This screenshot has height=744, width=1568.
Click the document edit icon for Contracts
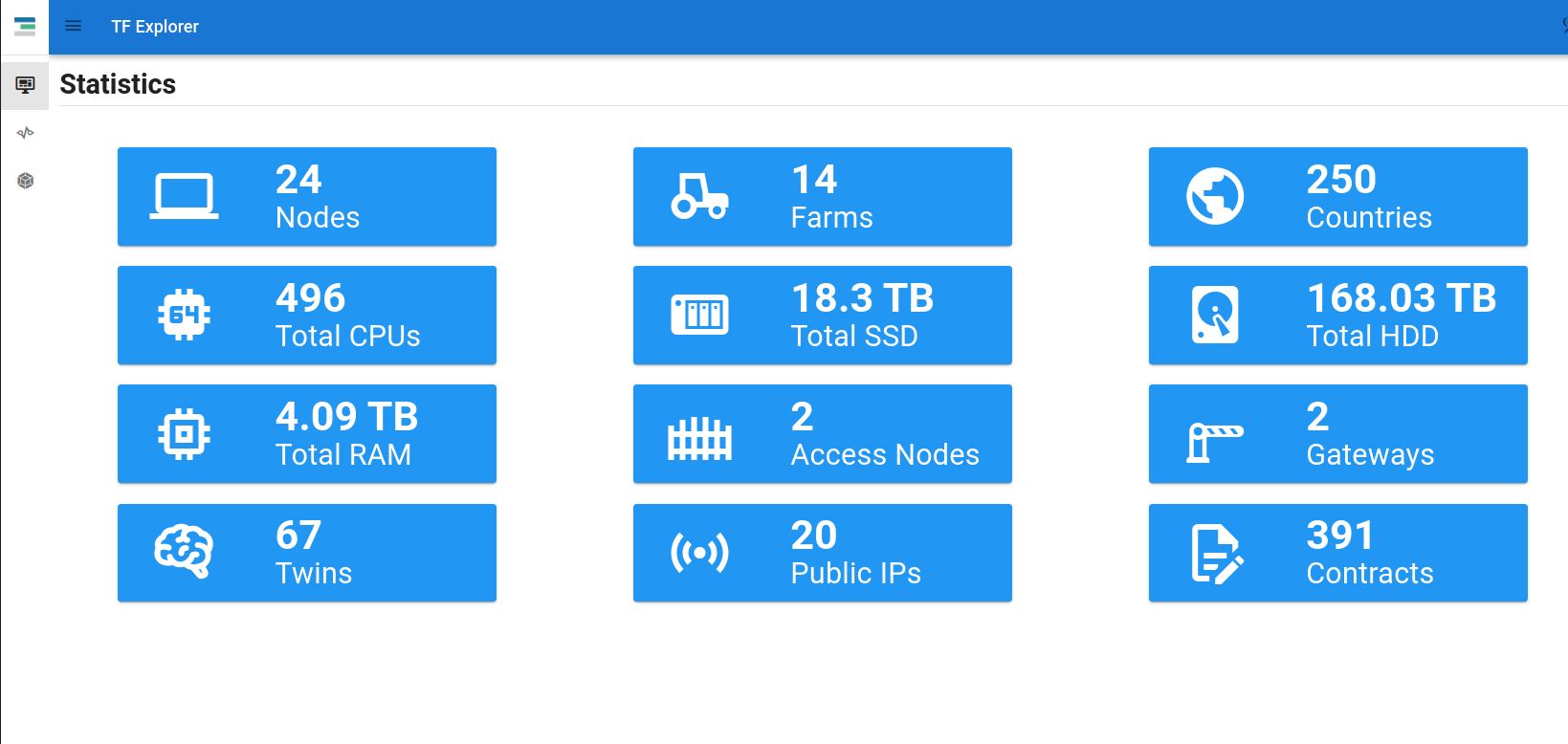click(1216, 554)
